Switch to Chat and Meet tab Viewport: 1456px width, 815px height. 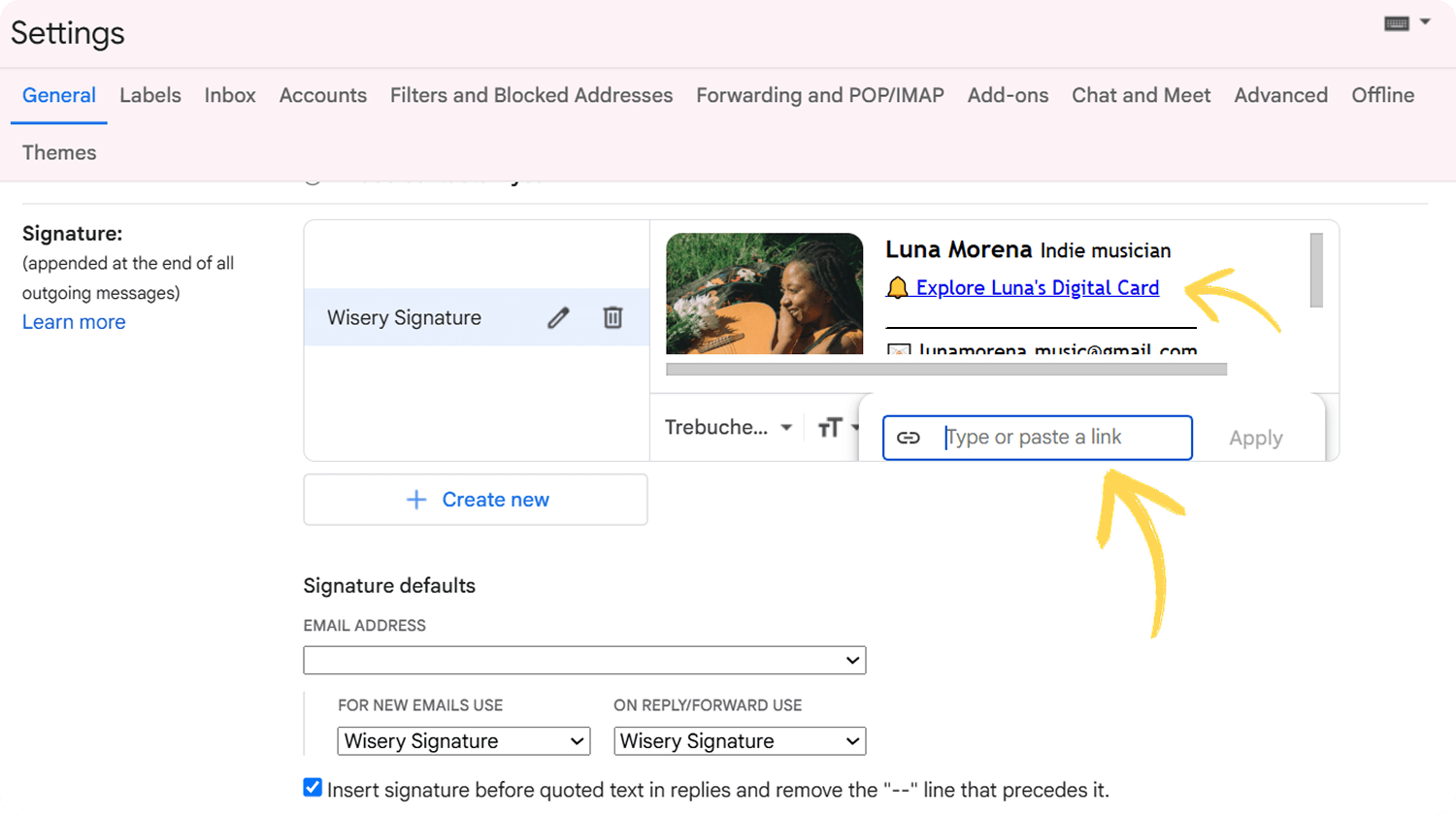coord(1142,95)
